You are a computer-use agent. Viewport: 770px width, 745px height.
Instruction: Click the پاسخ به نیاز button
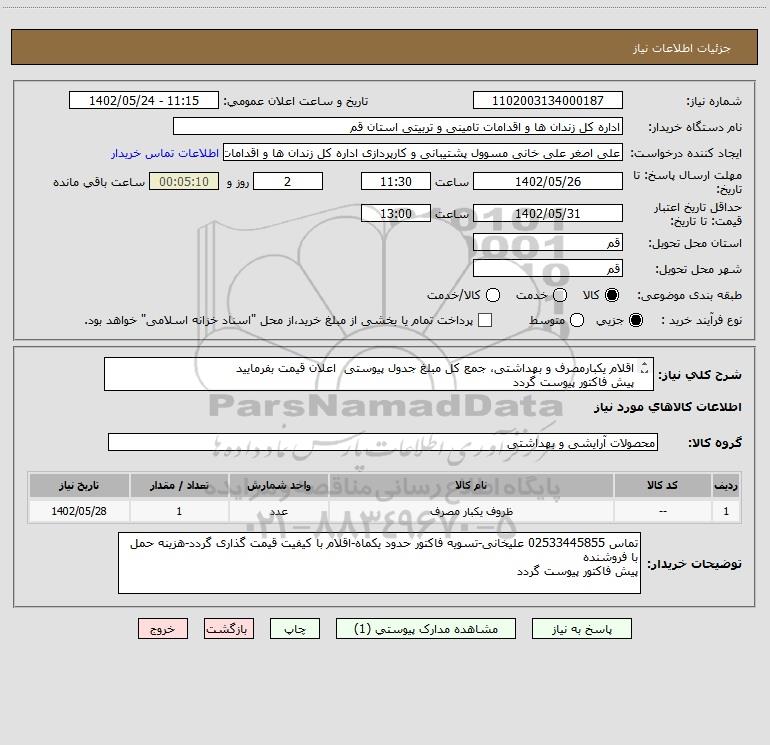coord(581,629)
